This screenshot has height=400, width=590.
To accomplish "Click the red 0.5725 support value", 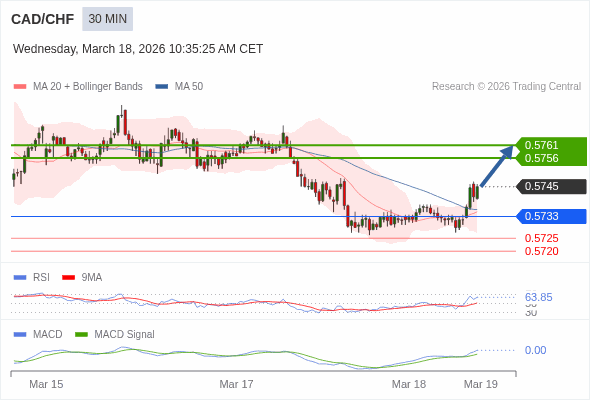I will pyautogui.click(x=541, y=238).
